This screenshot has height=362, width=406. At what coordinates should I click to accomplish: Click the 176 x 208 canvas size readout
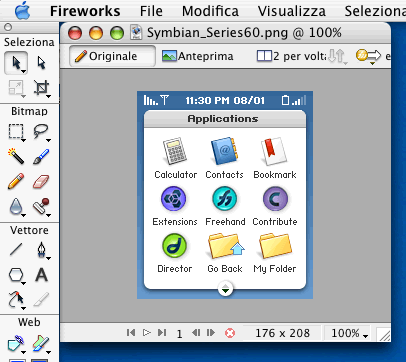282,333
